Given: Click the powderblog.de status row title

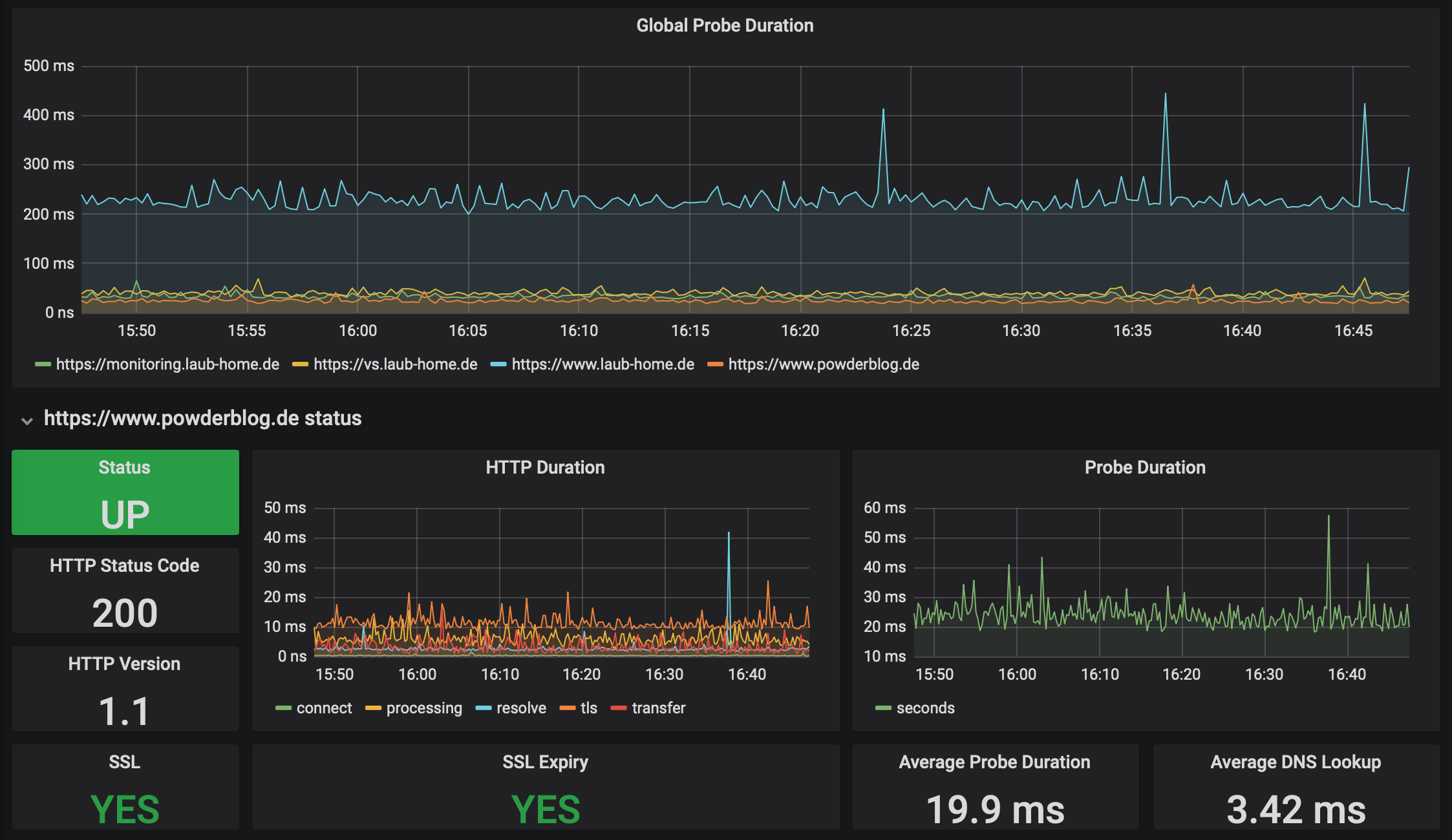Looking at the screenshot, I should [x=202, y=418].
